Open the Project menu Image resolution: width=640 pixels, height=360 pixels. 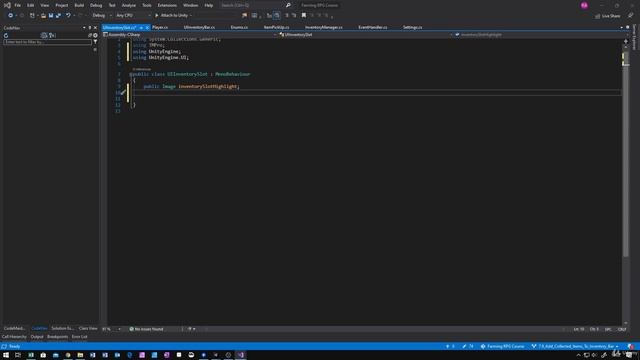[x=62, y=5]
